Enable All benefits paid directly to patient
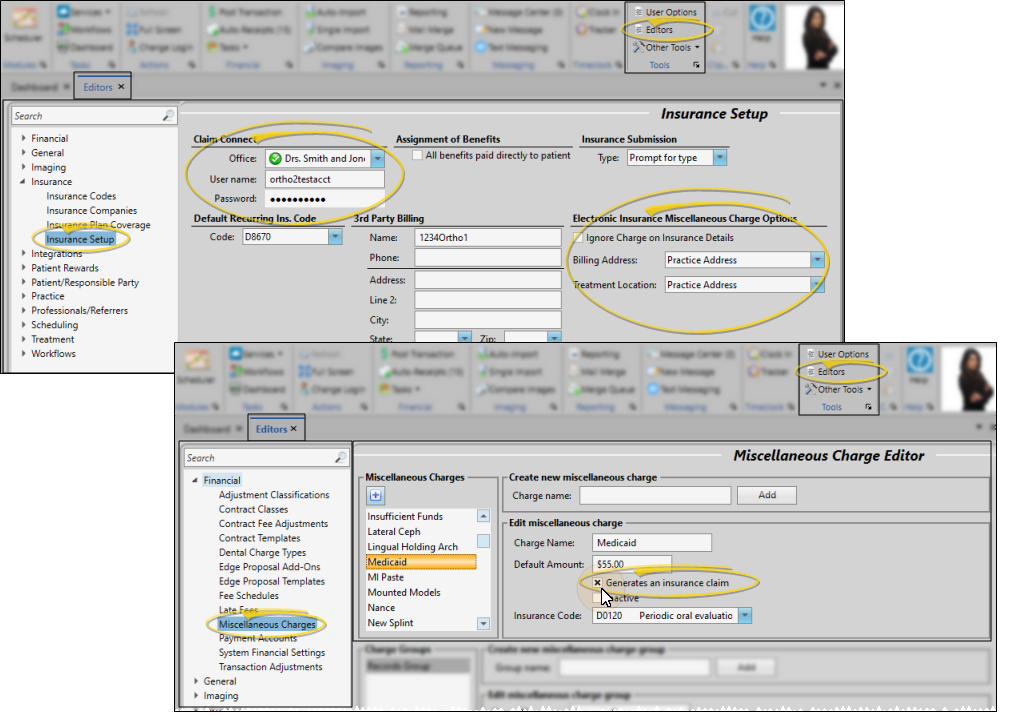This screenshot has width=1010, height=724. pyautogui.click(x=417, y=156)
